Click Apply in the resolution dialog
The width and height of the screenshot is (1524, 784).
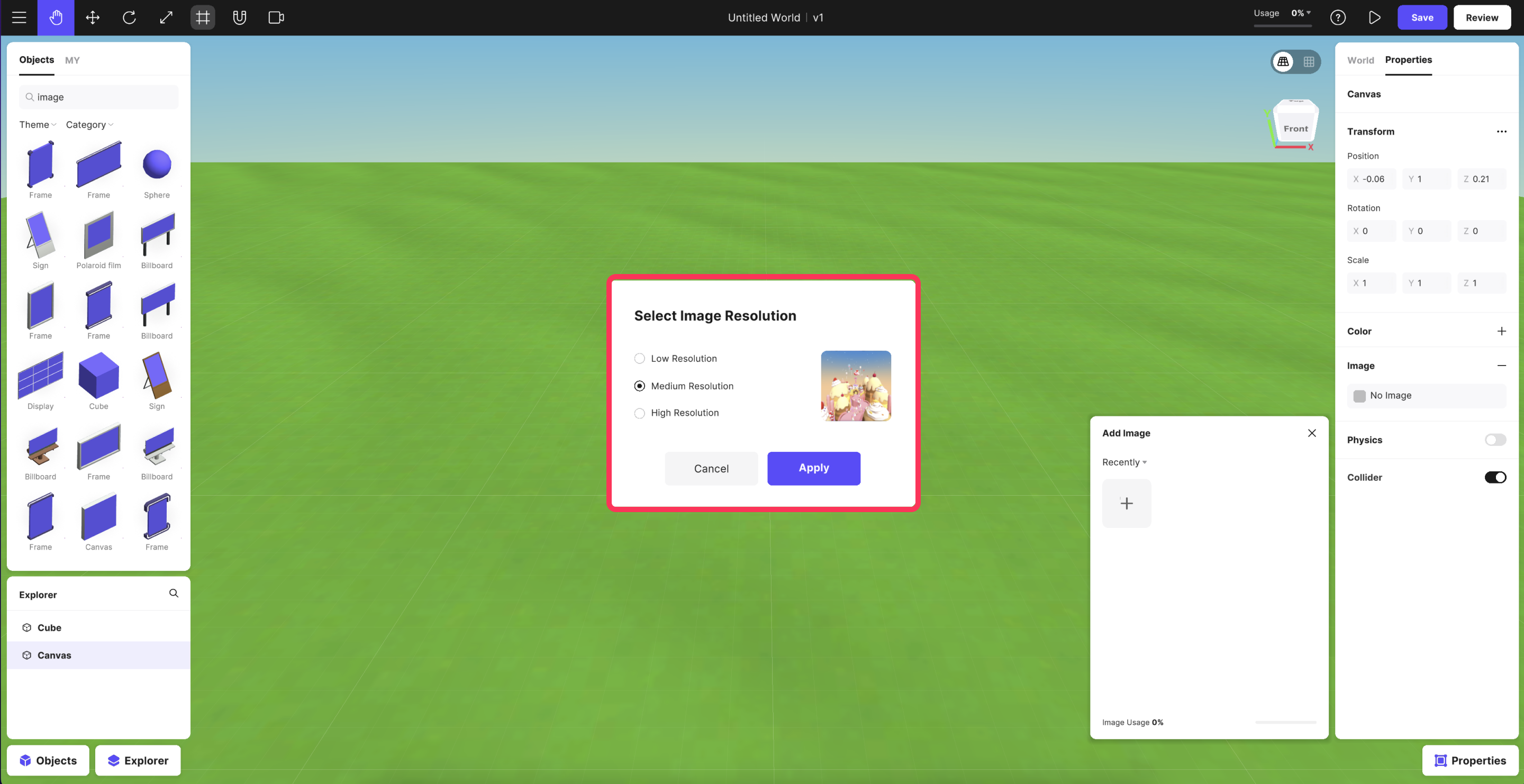coord(813,468)
